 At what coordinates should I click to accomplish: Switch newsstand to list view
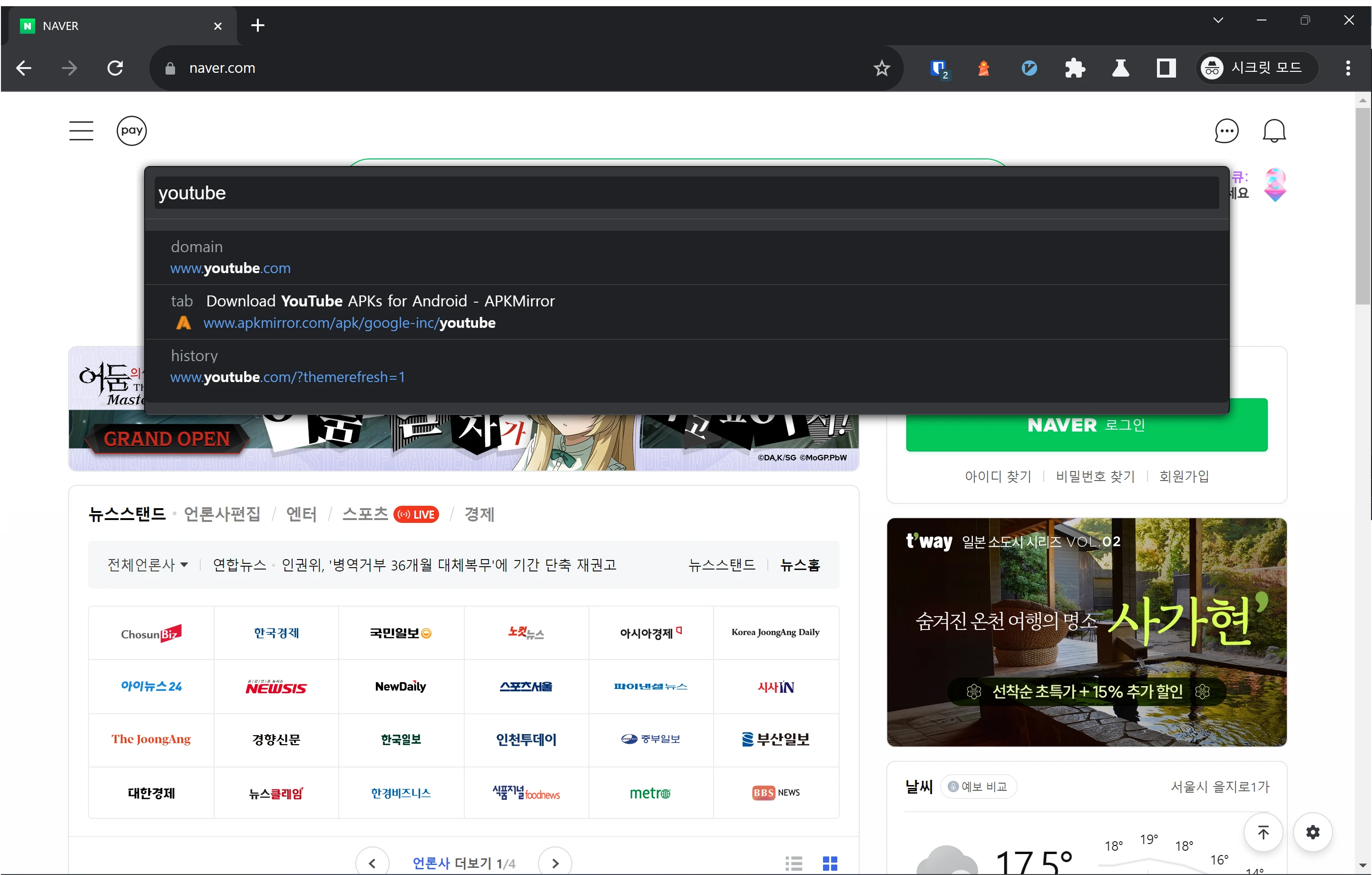(794, 863)
